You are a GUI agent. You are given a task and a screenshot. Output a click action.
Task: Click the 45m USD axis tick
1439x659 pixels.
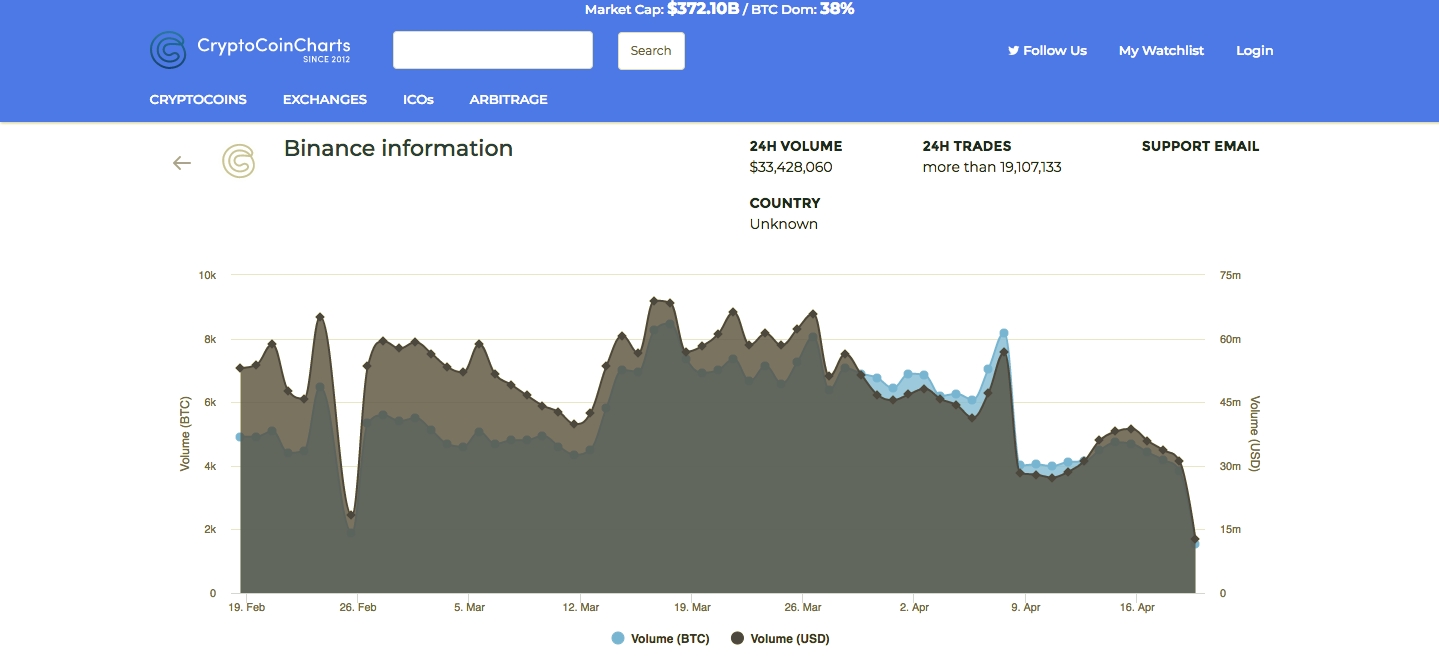1230,403
